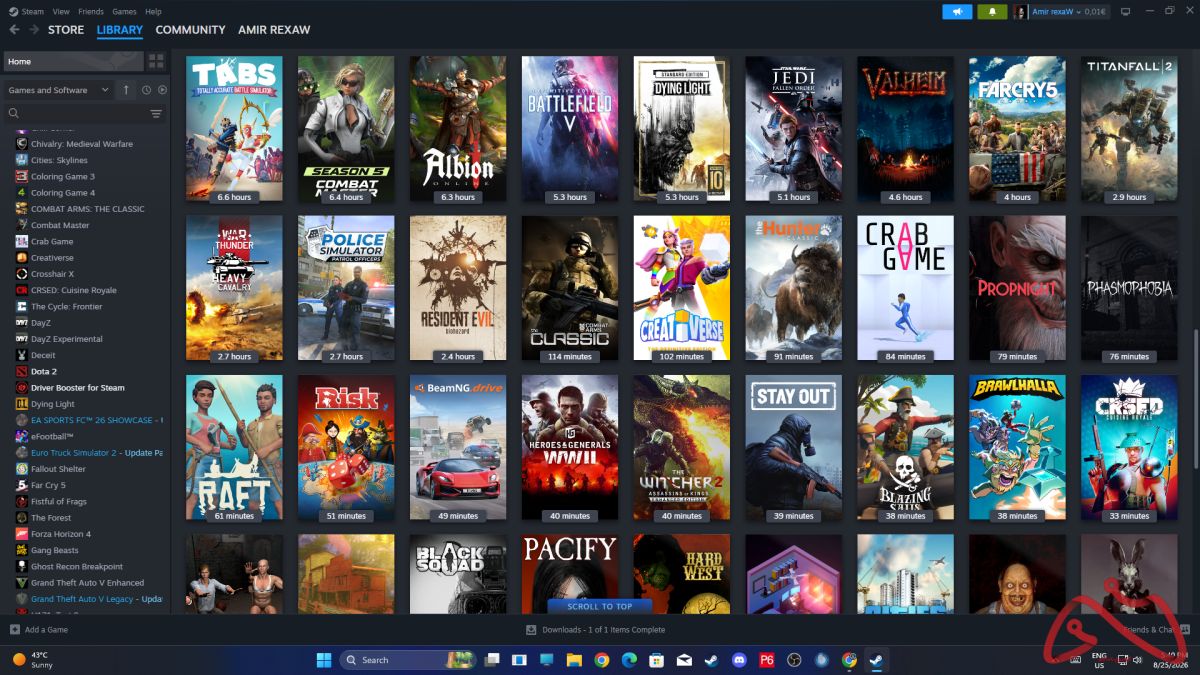Open Task View on the taskbar
1200x675 pixels.
click(x=491, y=660)
